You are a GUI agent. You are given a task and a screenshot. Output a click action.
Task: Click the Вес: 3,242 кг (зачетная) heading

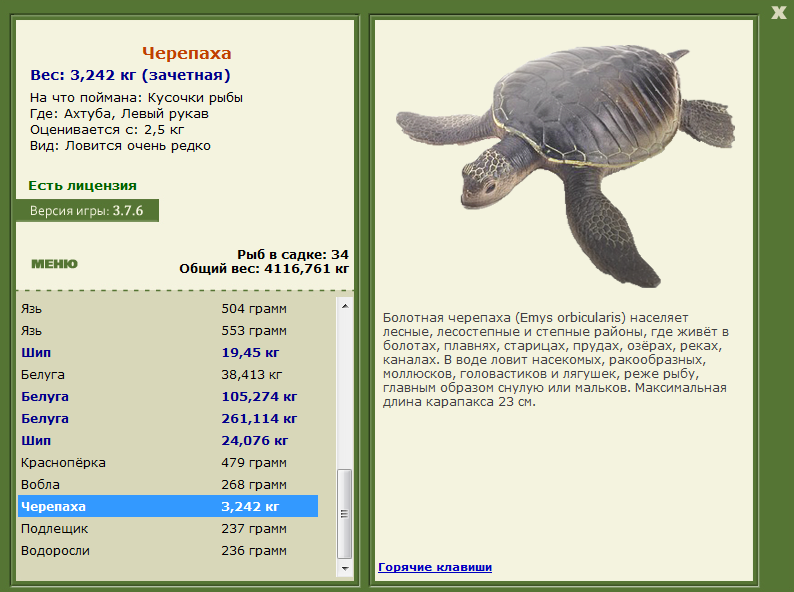click(131, 75)
